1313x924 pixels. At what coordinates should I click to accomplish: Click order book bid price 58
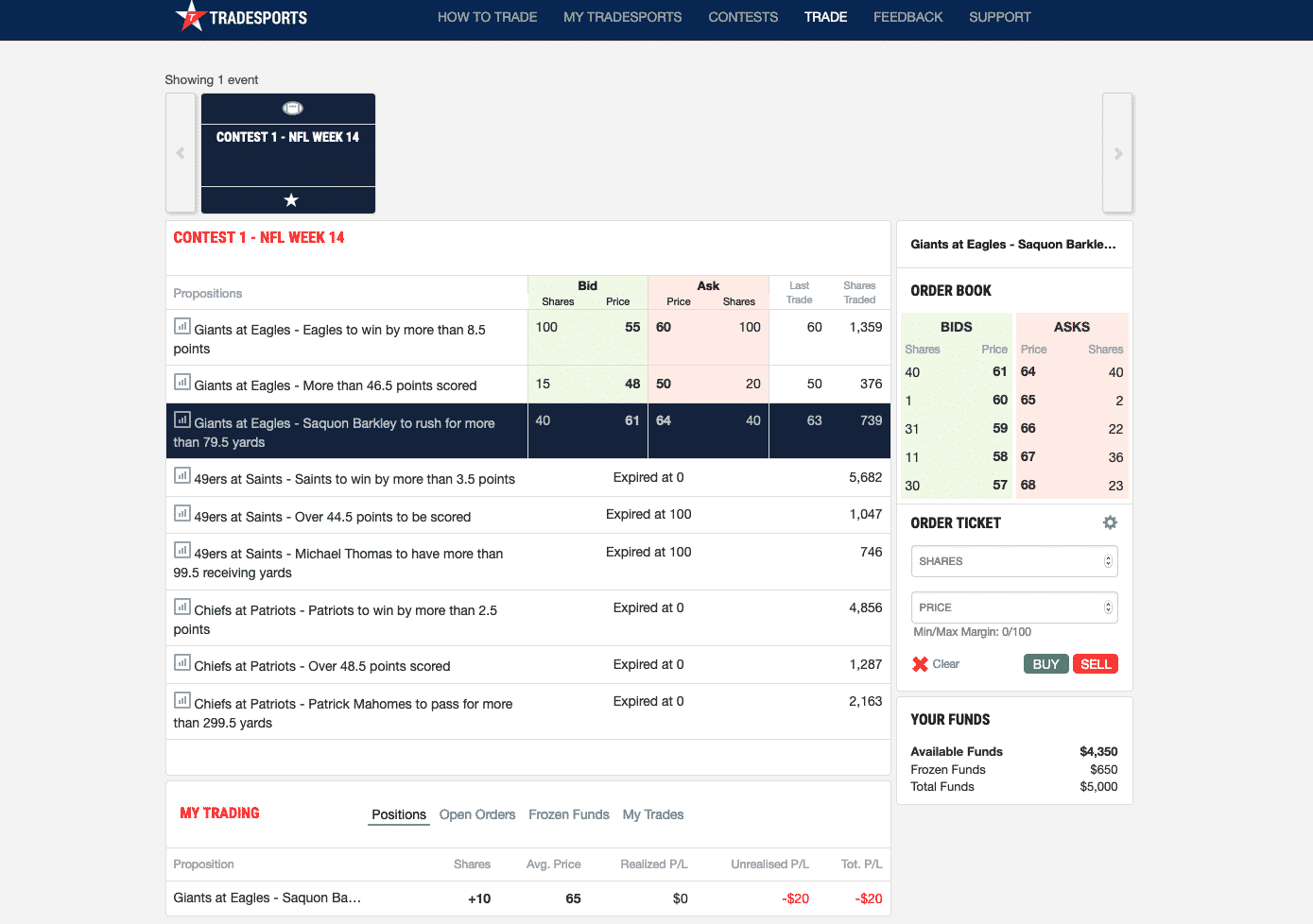(x=1000, y=456)
